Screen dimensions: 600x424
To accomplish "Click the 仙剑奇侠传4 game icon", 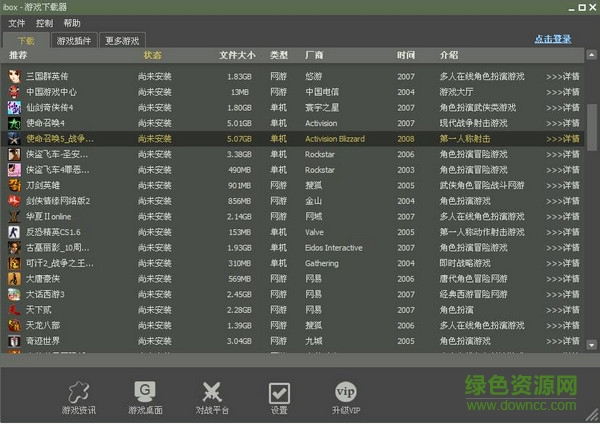I will tap(14, 108).
